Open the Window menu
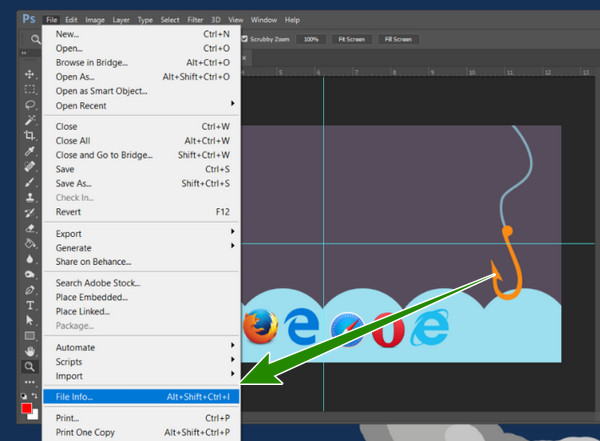 264,20
